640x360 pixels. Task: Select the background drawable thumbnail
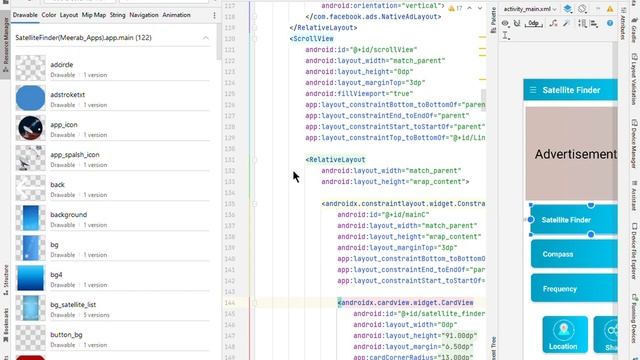click(31, 218)
